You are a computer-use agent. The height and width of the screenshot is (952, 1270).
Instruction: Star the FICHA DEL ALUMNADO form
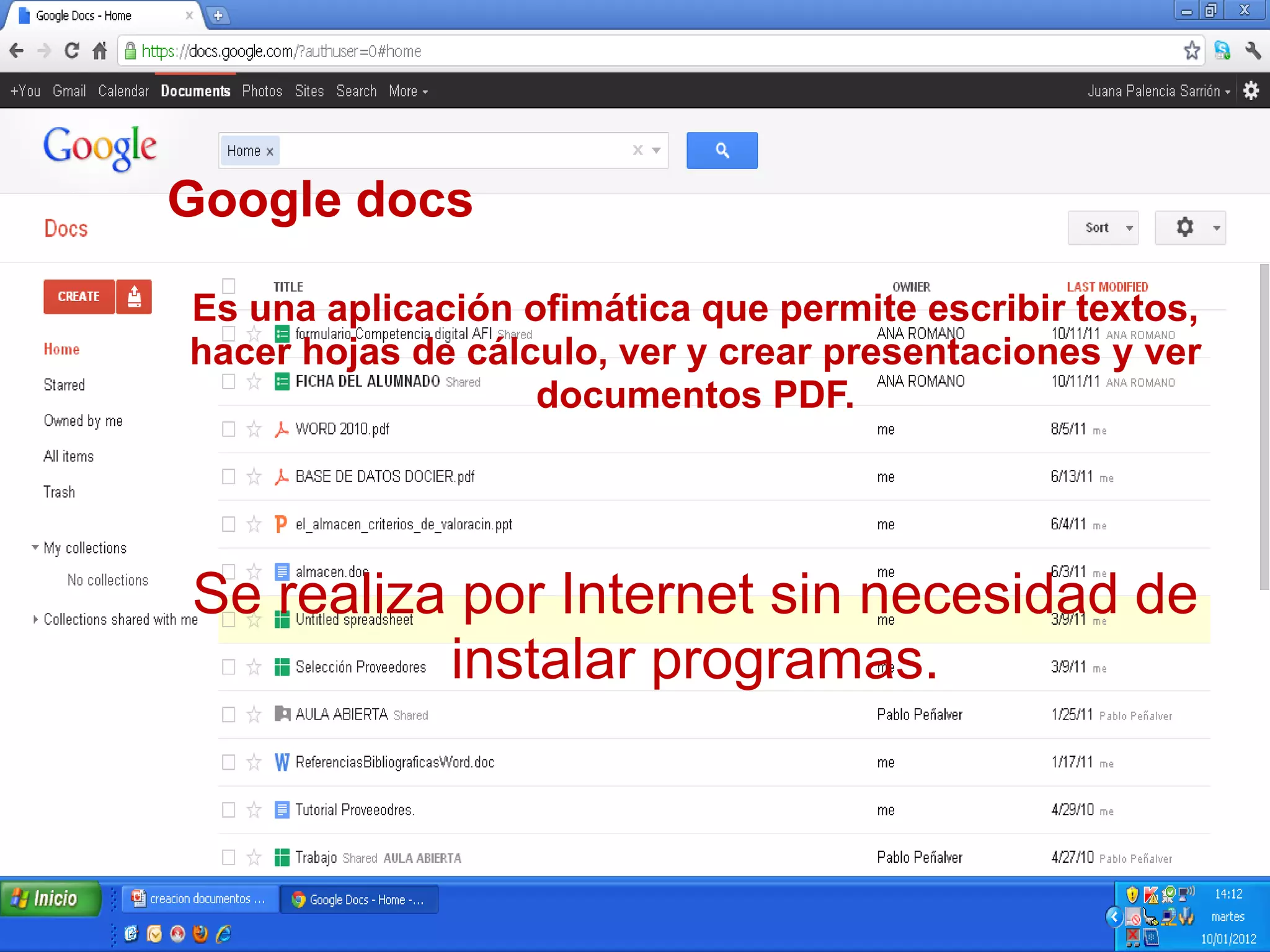coord(254,381)
